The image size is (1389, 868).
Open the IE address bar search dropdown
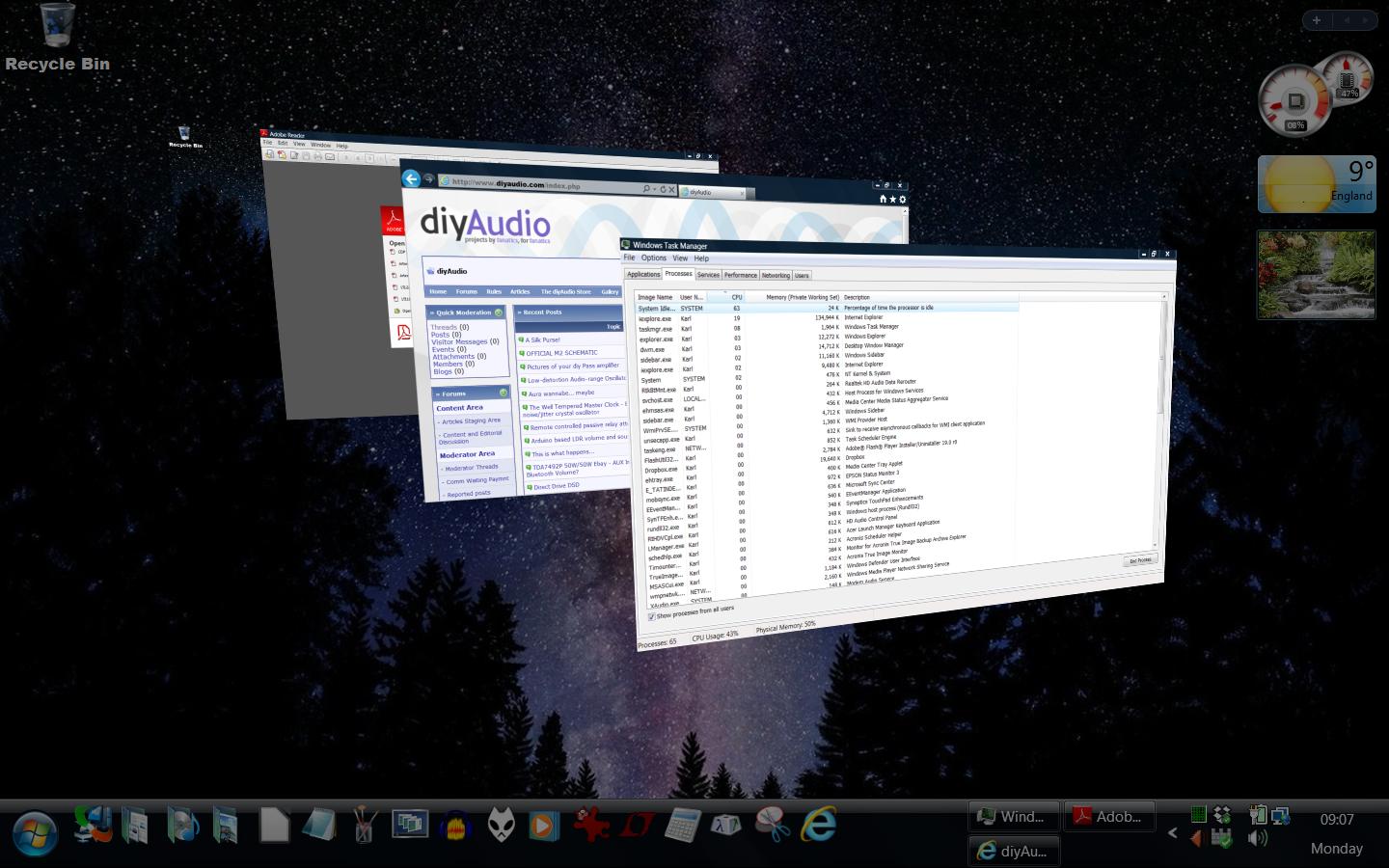tap(655, 189)
